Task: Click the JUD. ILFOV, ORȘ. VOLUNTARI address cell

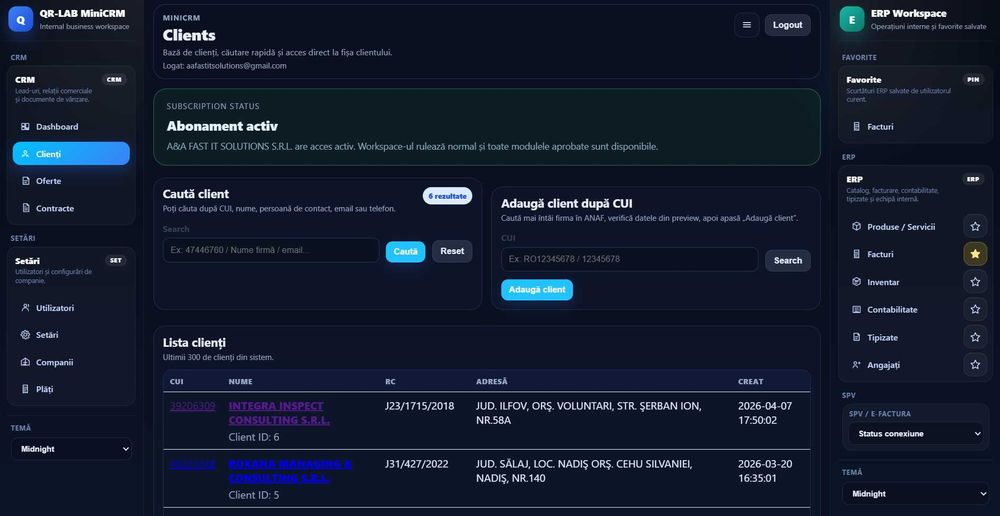Action: 589,413
